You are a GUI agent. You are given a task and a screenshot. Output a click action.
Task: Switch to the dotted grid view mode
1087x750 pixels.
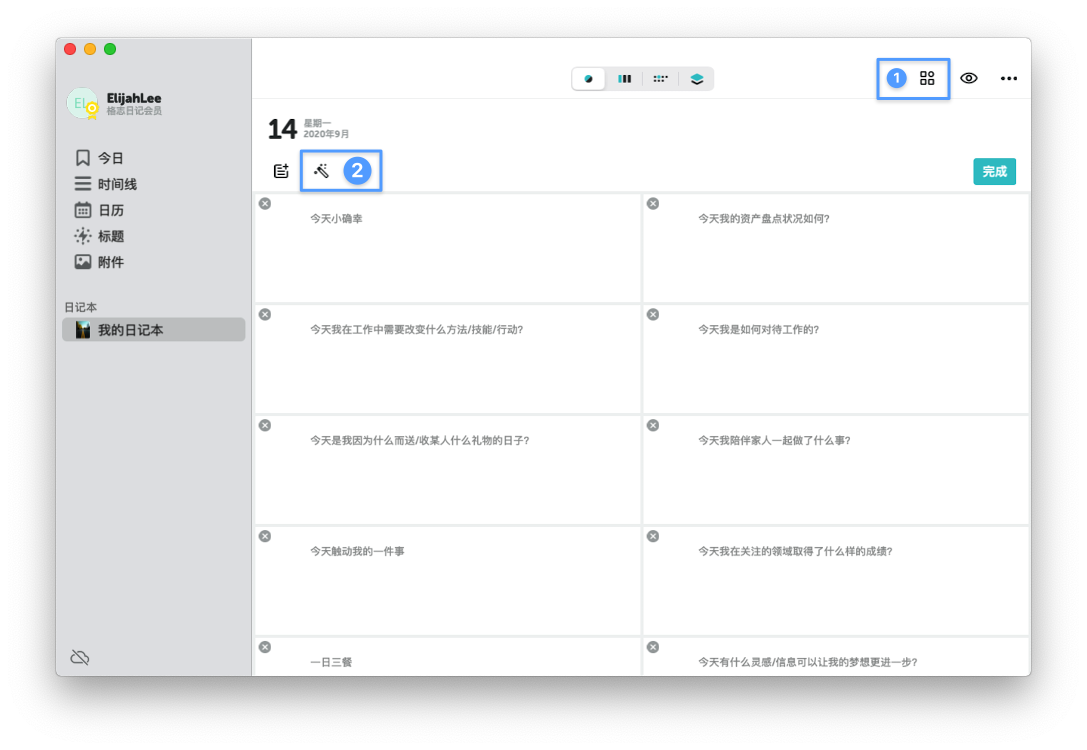coord(660,79)
